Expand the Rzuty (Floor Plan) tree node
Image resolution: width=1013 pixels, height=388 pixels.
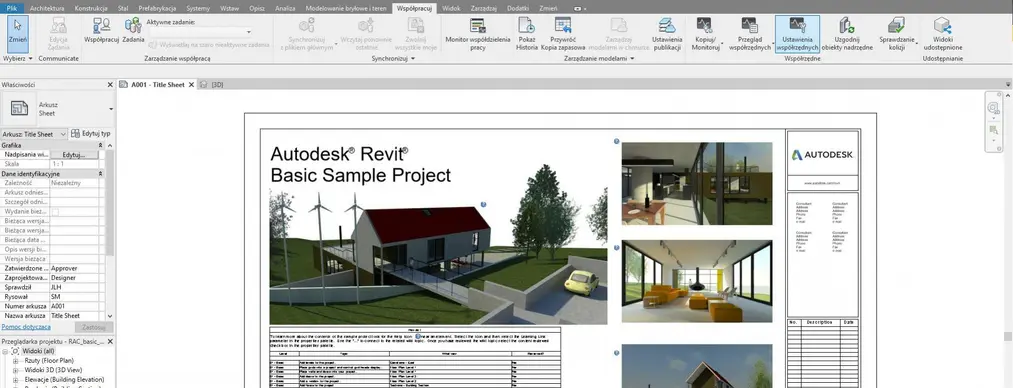click(15, 361)
